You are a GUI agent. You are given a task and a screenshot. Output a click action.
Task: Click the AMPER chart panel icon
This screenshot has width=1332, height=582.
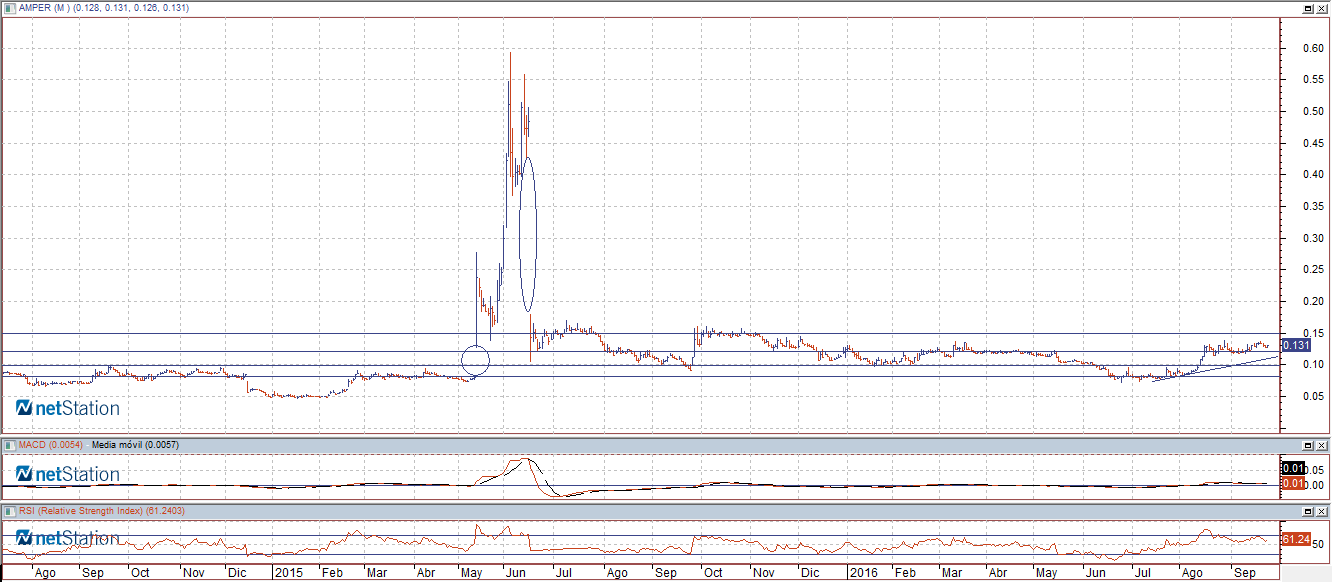(x=8, y=8)
